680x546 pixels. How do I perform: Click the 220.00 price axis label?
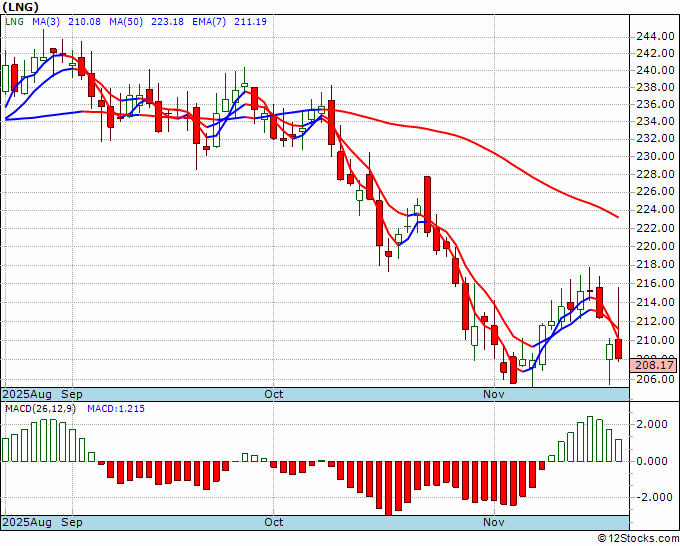tap(655, 246)
